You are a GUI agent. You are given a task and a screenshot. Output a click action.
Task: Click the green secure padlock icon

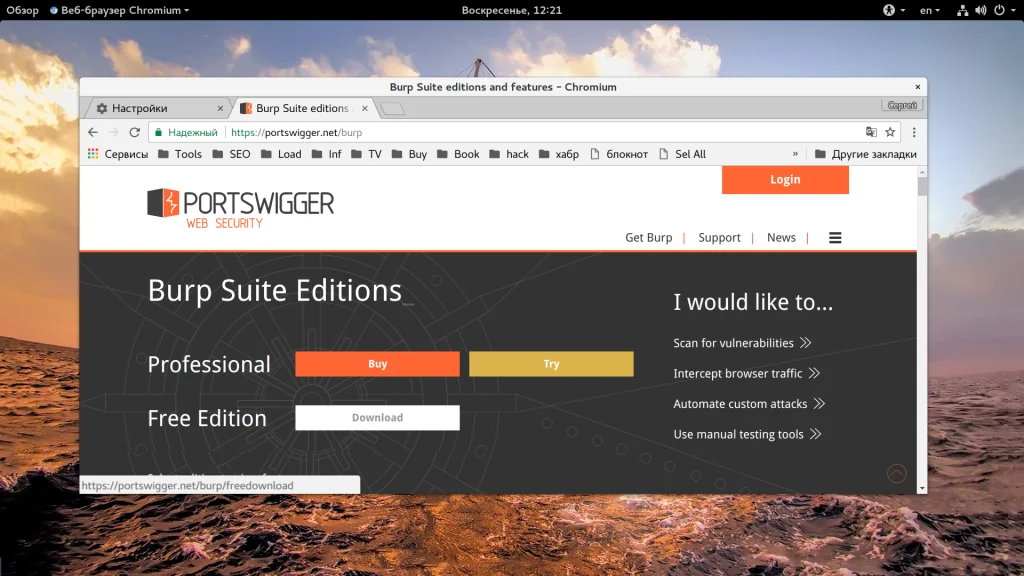point(158,133)
